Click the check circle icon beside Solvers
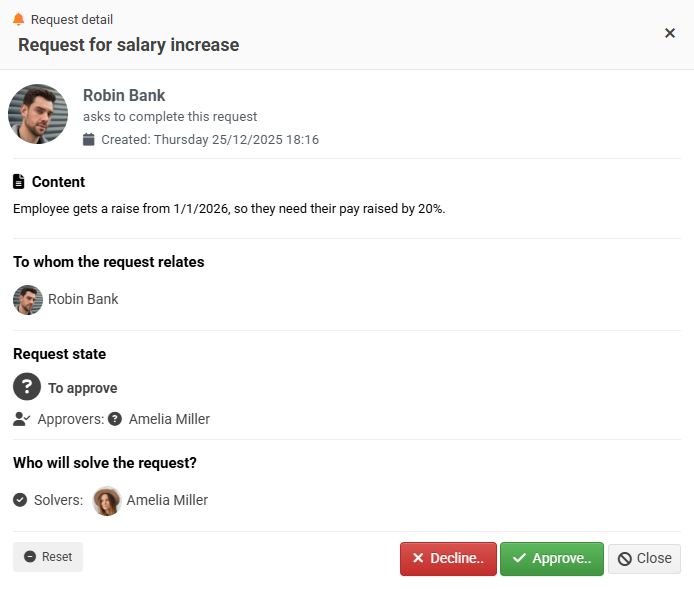The image size is (694, 589). (x=20, y=500)
